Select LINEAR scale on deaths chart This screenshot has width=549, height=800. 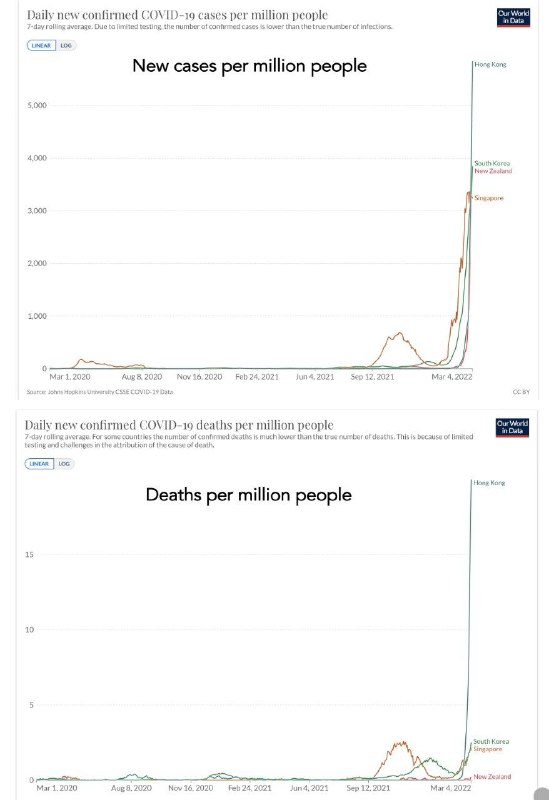(39, 464)
